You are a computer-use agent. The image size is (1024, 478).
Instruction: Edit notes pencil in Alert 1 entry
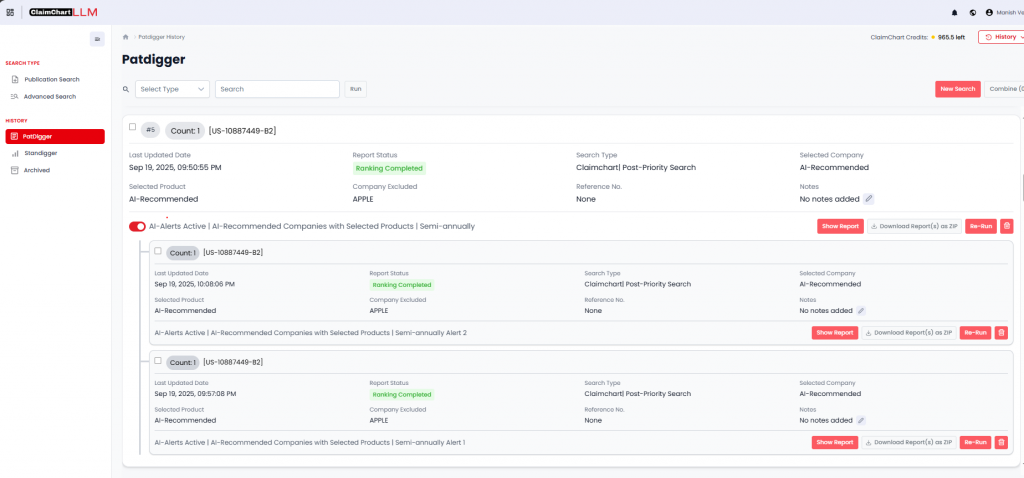click(861, 420)
